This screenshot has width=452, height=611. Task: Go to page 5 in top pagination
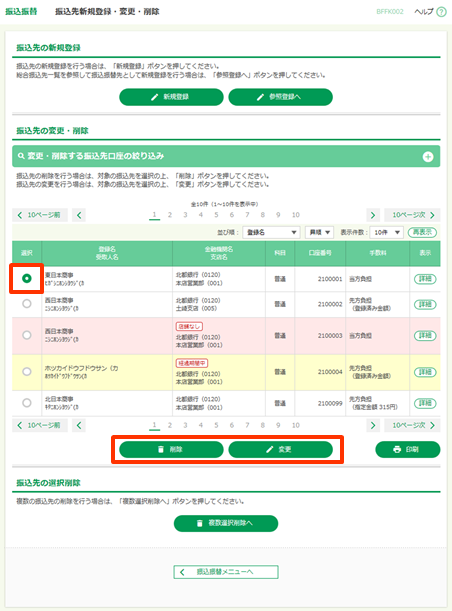[216, 215]
